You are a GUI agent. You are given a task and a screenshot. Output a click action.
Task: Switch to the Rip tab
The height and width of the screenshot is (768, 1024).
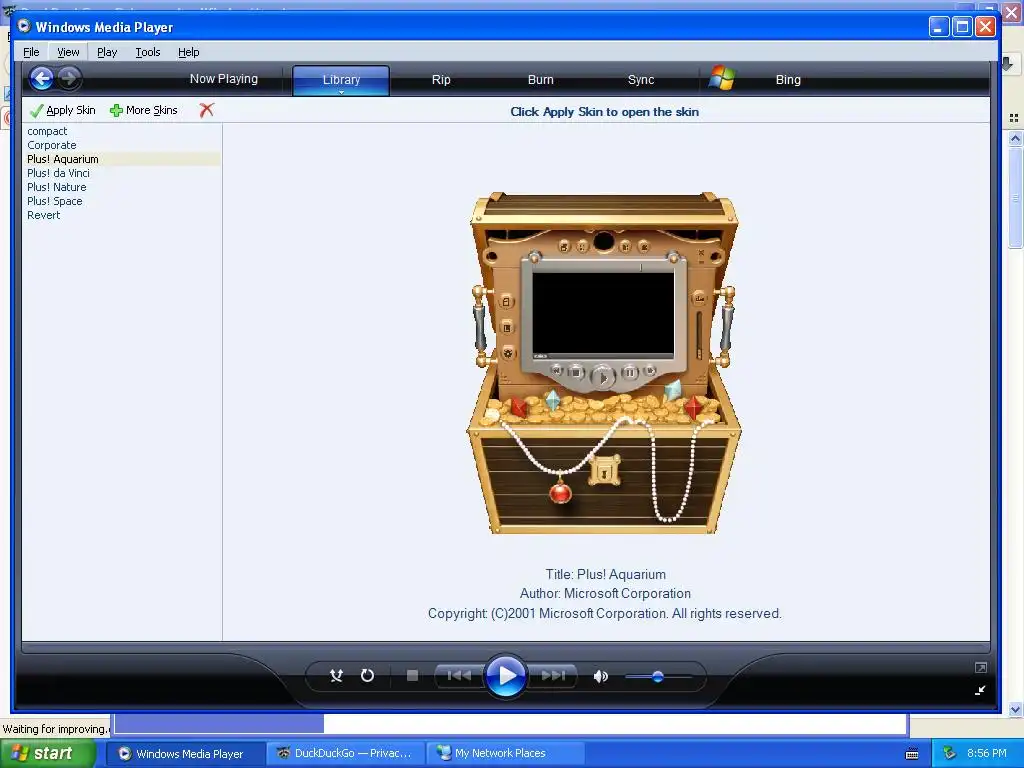pos(441,80)
